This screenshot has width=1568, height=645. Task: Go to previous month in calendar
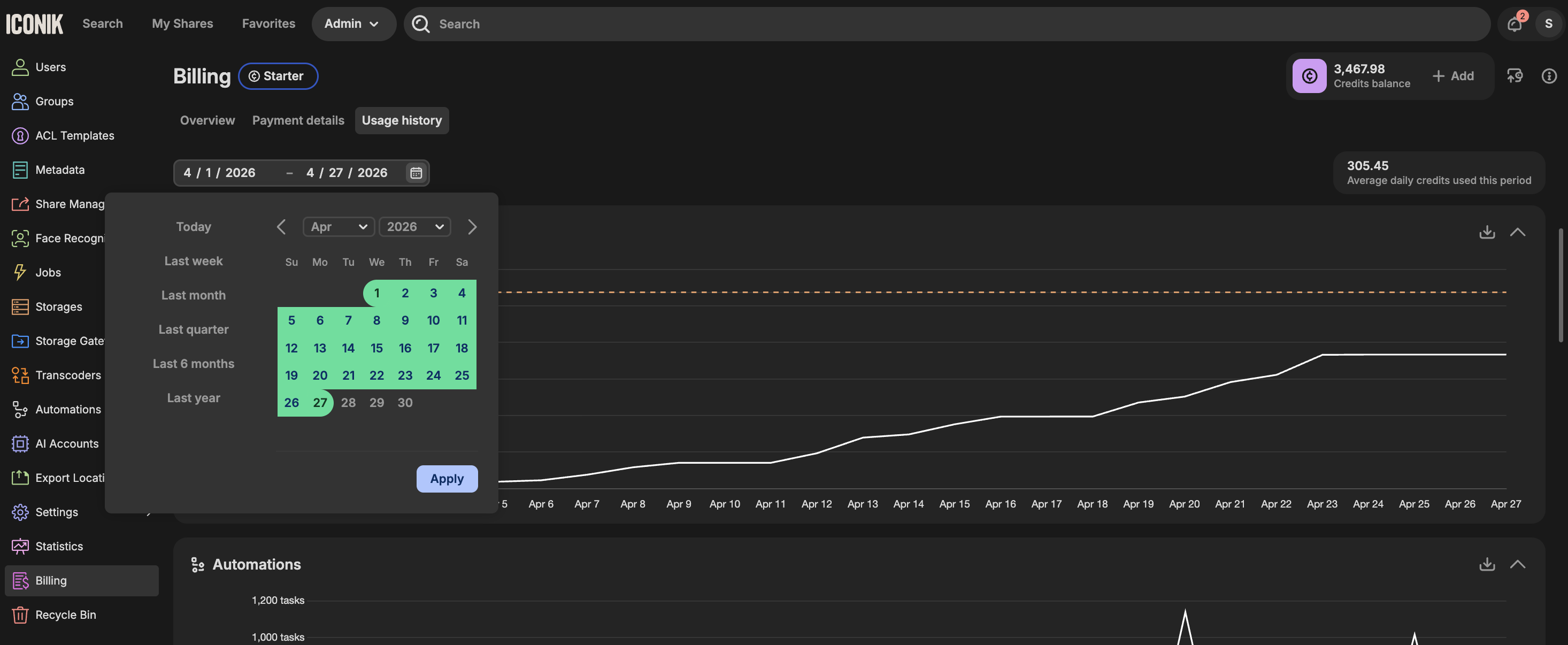281,227
